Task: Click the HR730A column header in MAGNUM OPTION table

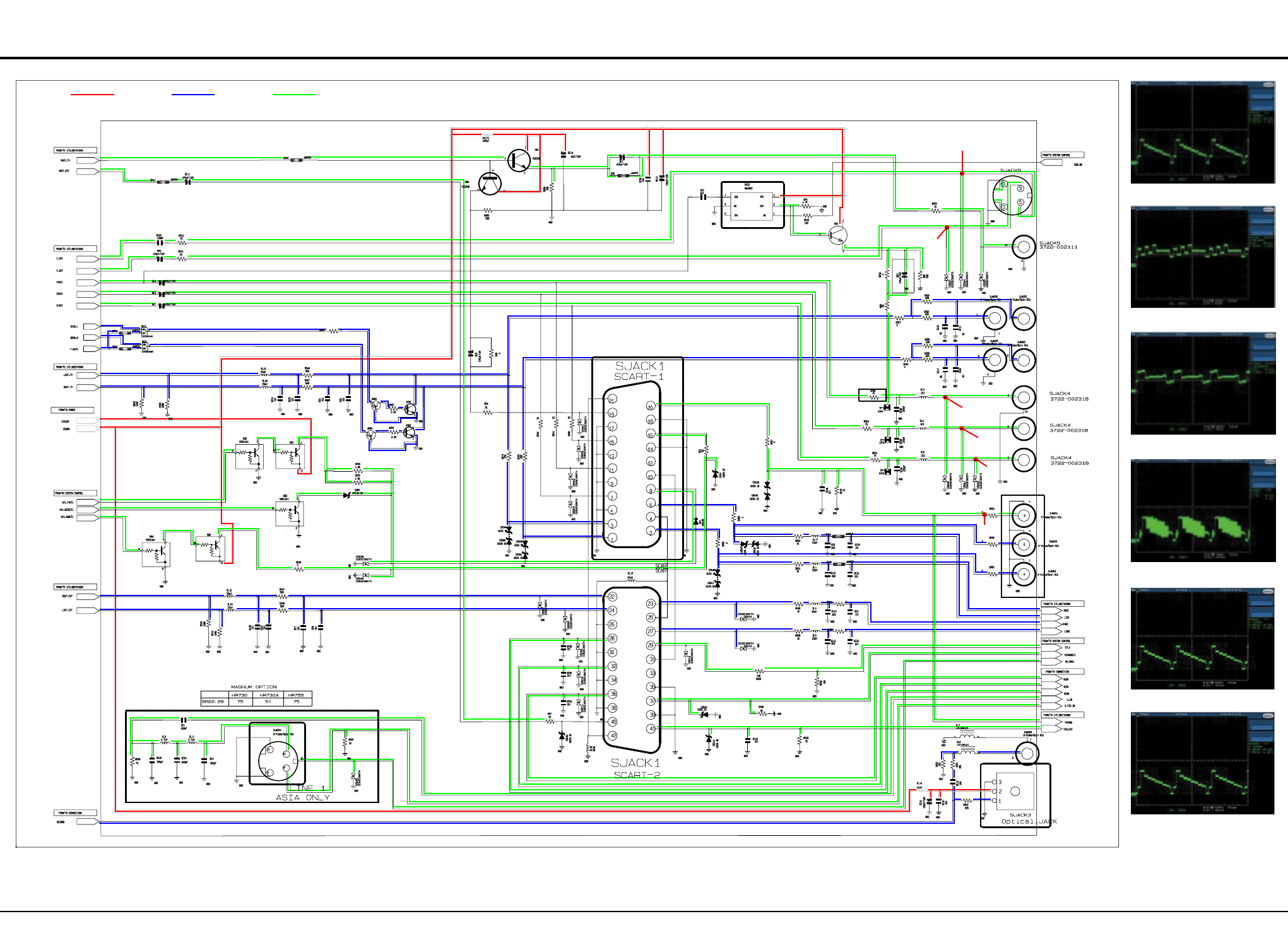Action: coord(269,695)
